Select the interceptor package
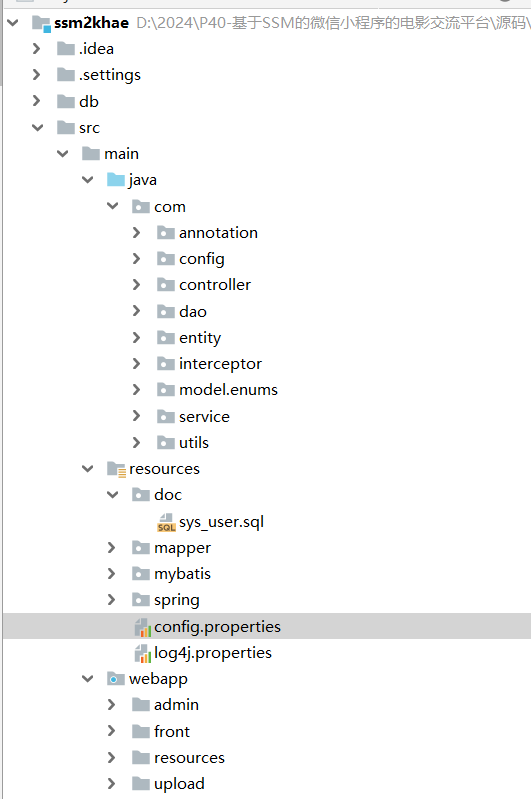The width and height of the screenshot is (531, 799). click(x=220, y=364)
